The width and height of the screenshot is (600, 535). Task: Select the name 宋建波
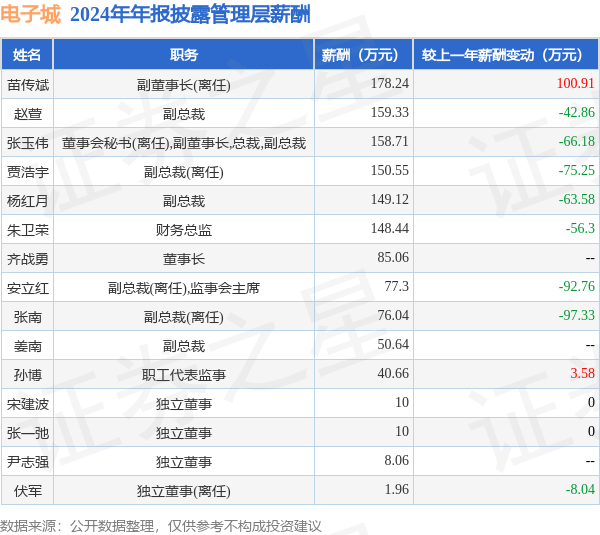click(x=28, y=404)
